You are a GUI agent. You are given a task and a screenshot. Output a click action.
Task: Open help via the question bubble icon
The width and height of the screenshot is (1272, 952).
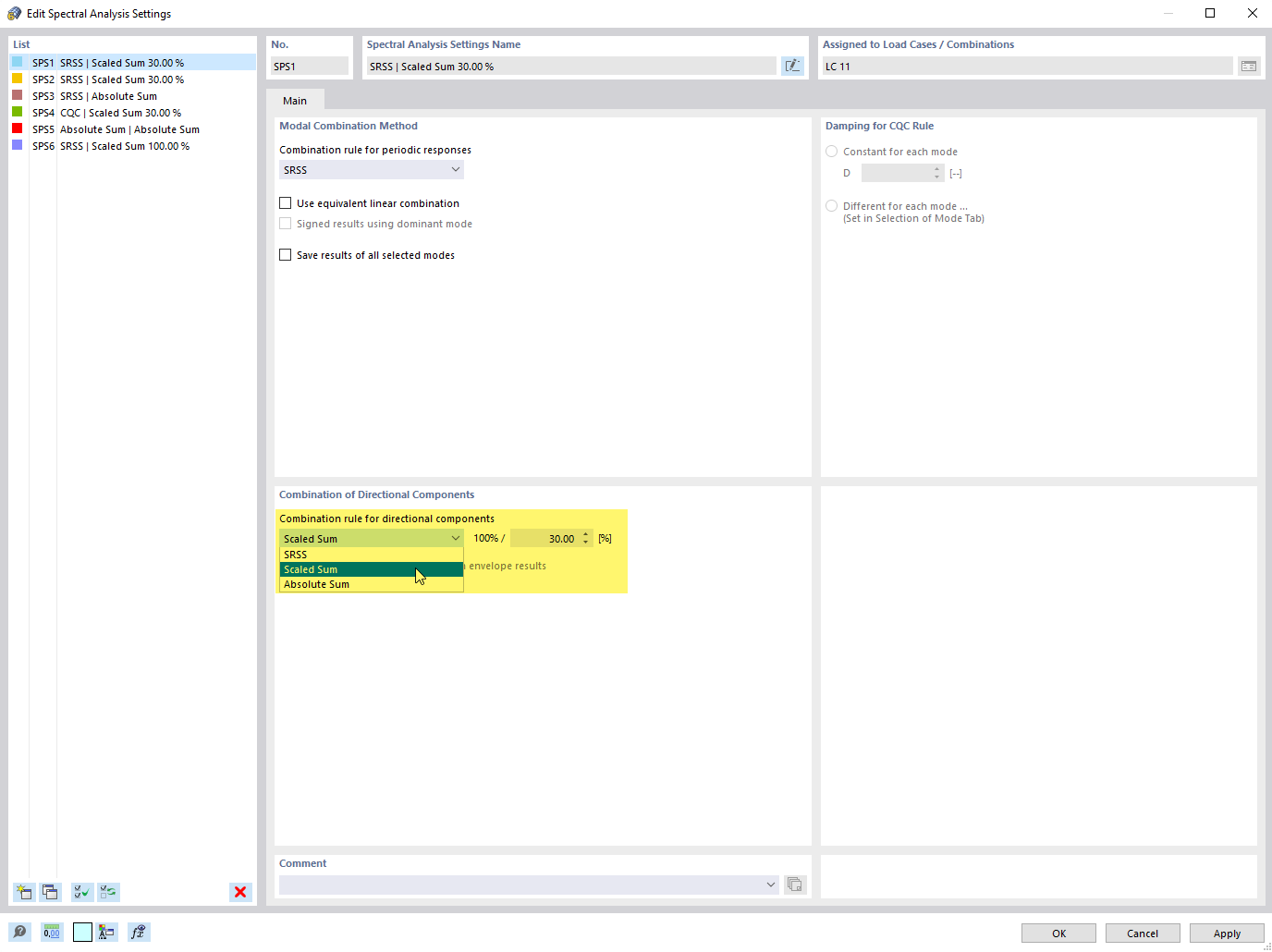pyautogui.click(x=19, y=932)
